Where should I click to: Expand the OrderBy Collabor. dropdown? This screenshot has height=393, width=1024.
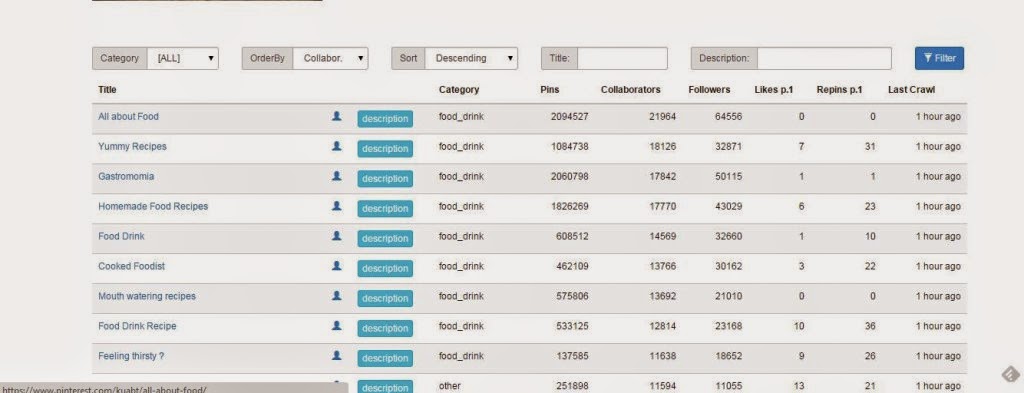click(330, 58)
